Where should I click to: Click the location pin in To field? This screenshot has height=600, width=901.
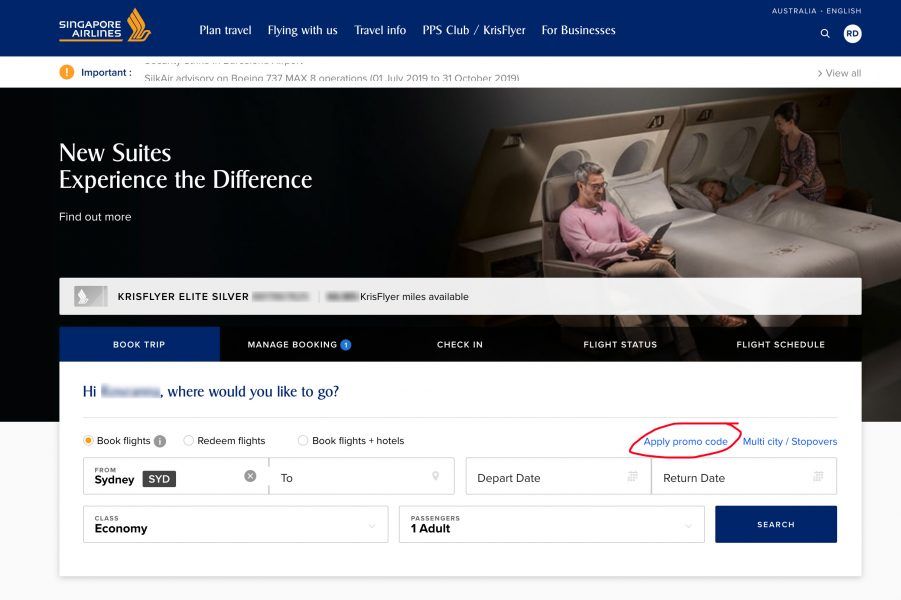point(436,476)
